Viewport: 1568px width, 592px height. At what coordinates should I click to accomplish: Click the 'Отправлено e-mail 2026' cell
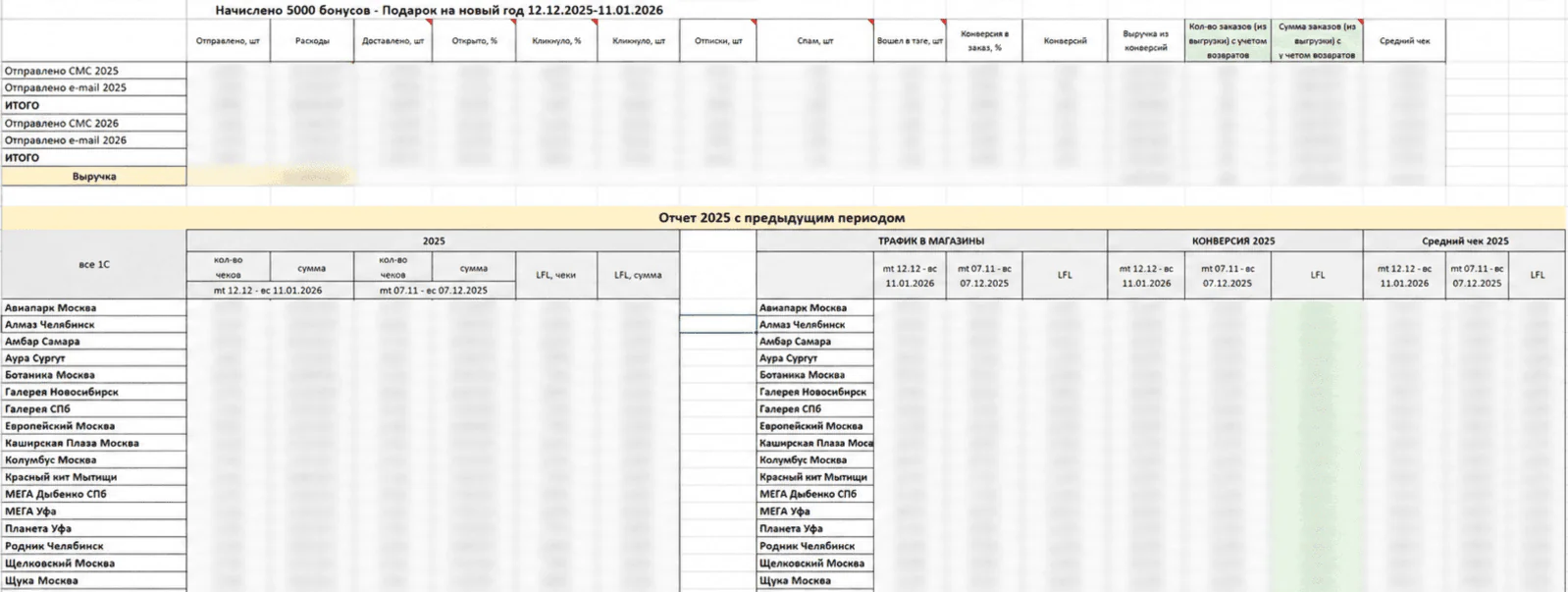(94, 140)
